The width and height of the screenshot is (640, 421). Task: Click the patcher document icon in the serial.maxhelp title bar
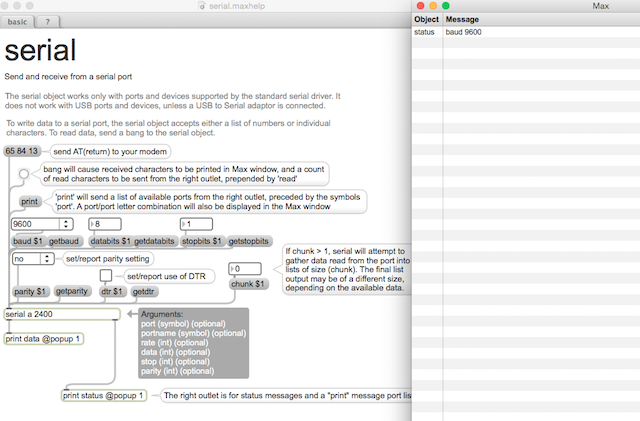click(202, 6)
